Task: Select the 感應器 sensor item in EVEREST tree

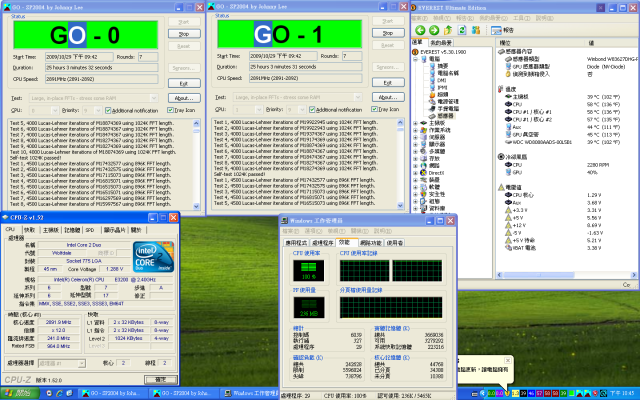Action: (x=442, y=116)
